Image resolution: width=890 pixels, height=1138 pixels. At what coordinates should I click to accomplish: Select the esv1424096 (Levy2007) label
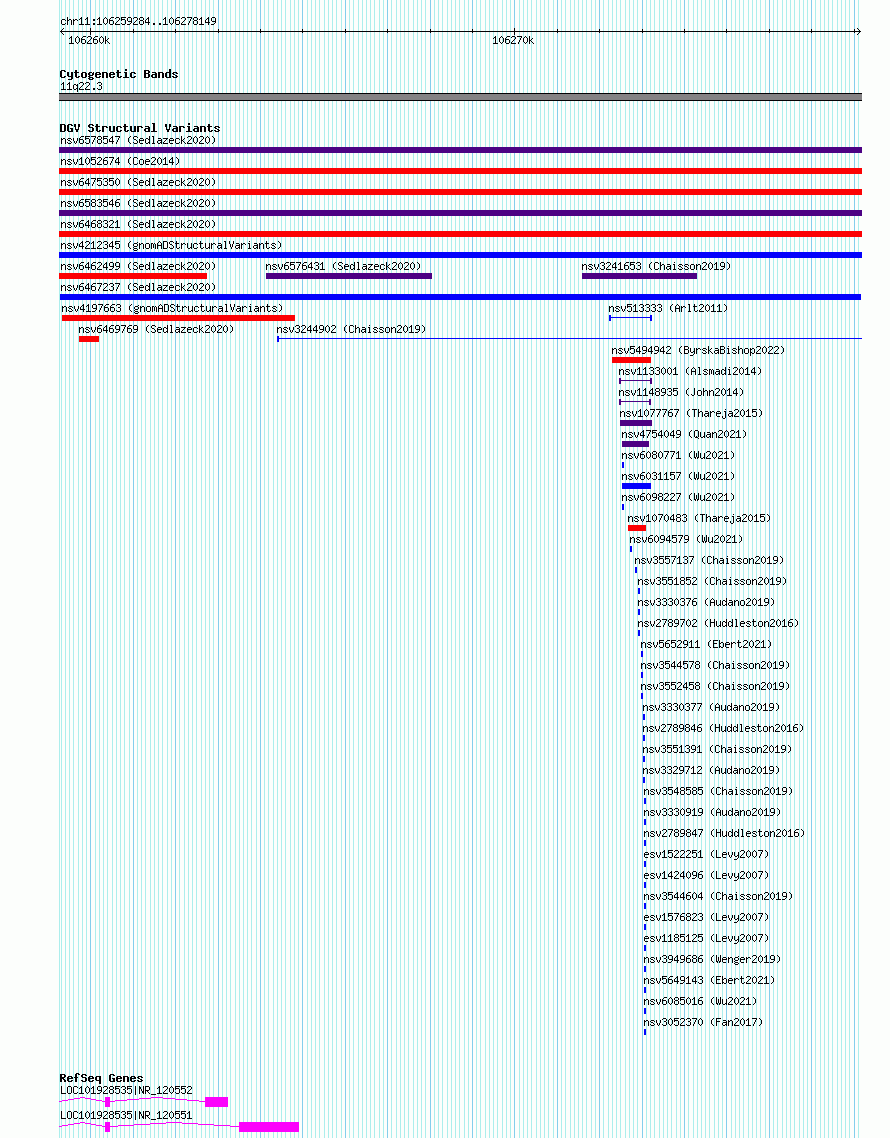tap(706, 877)
